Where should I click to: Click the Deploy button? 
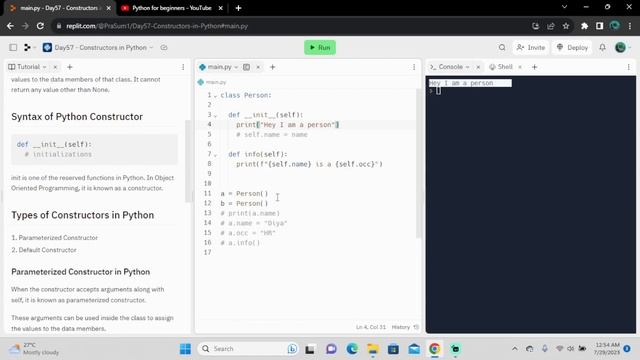(x=572, y=47)
